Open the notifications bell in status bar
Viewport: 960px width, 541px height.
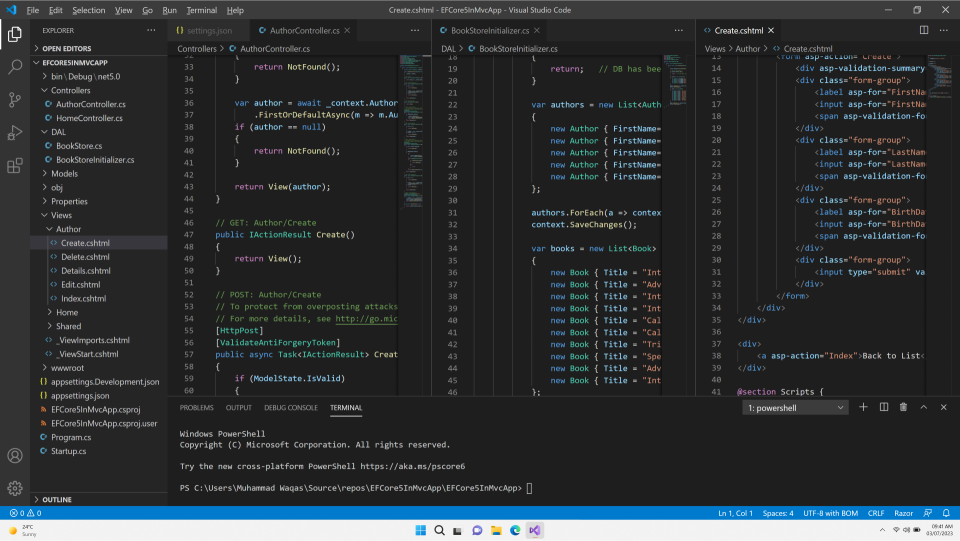pyautogui.click(x=948, y=513)
